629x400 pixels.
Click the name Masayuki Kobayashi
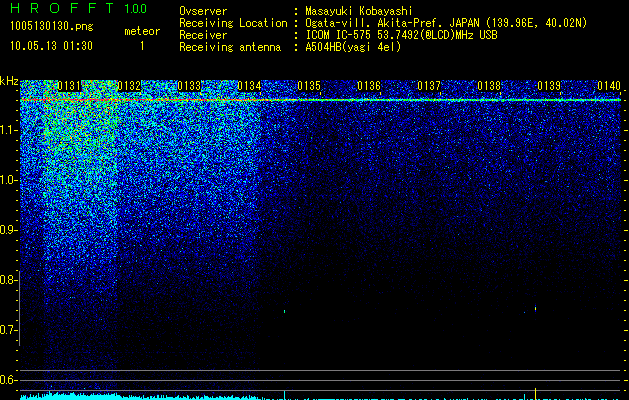pyautogui.click(x=359, y=11)
